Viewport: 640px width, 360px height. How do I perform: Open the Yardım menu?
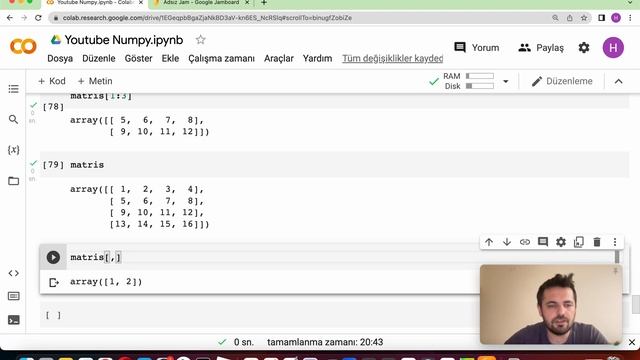click(x=317, y=58)
